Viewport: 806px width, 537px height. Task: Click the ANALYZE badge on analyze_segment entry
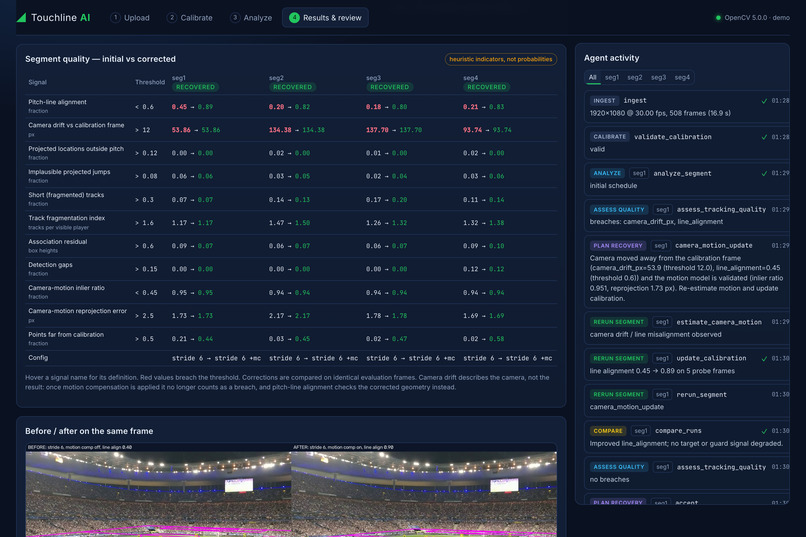tap(607, 174)
